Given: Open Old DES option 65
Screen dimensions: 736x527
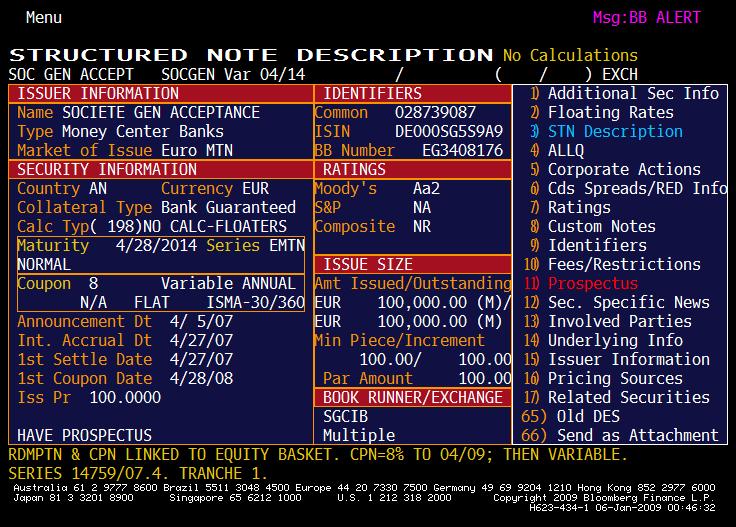Looking at the screenshot, I should click(x=571, y=416).
